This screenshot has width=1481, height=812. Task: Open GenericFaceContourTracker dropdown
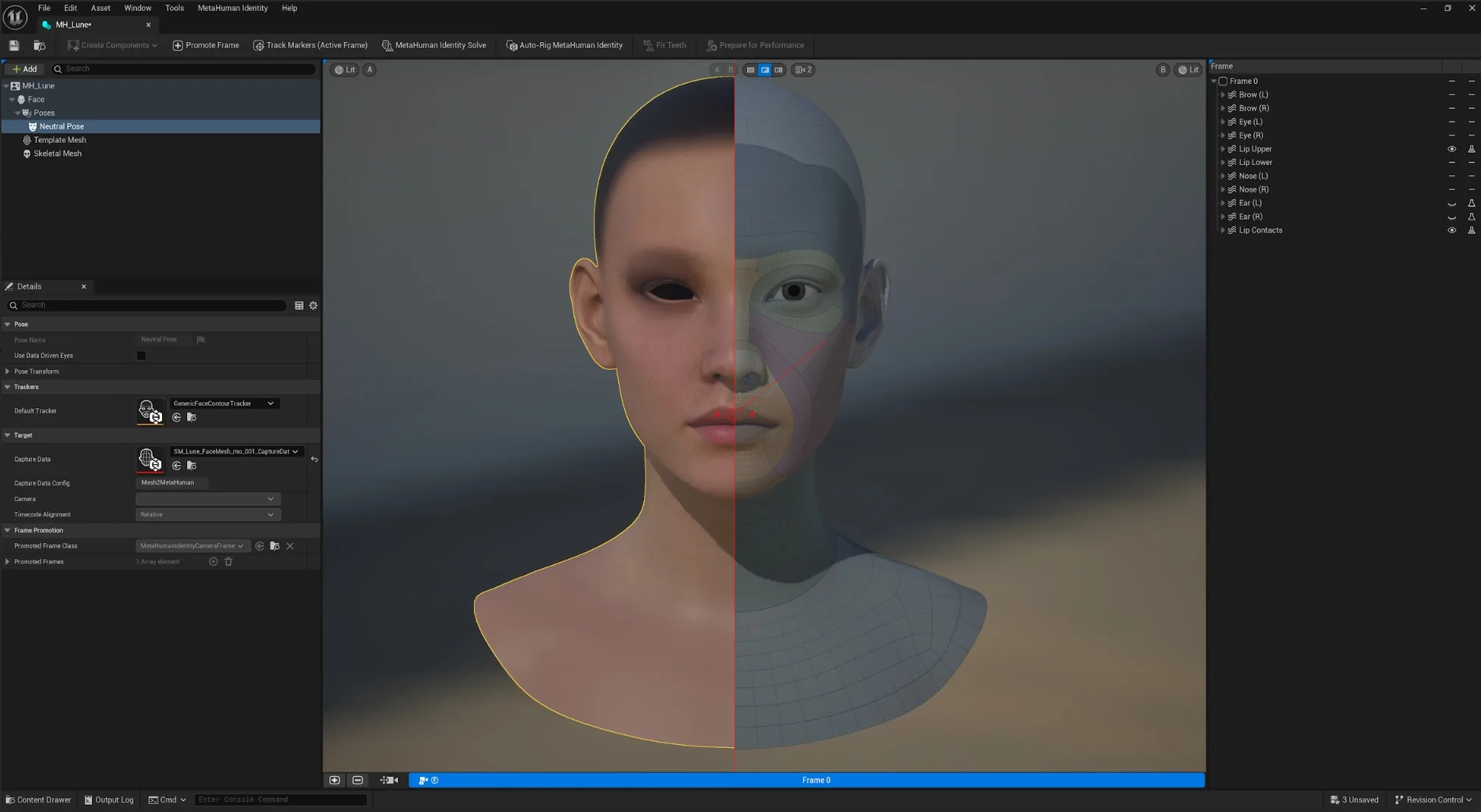coord(224,403)
